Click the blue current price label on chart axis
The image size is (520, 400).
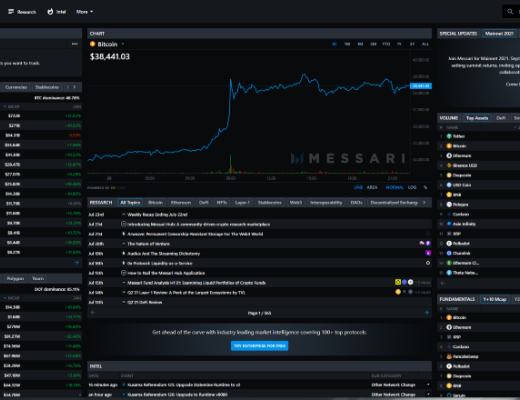(421, 86)
